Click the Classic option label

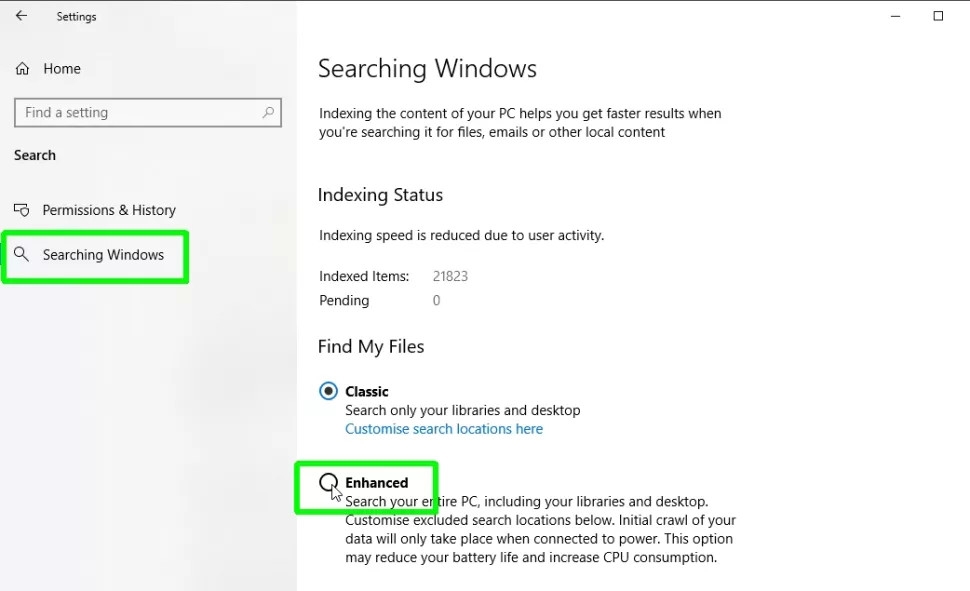(x=367, y=391)
